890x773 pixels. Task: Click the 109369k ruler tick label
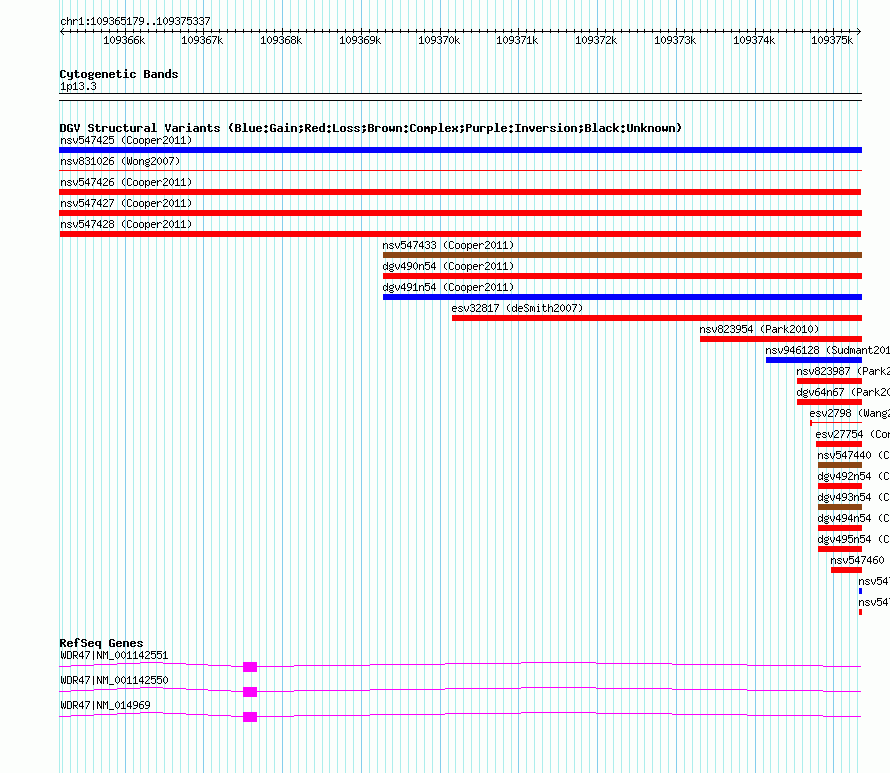[360, 40]
